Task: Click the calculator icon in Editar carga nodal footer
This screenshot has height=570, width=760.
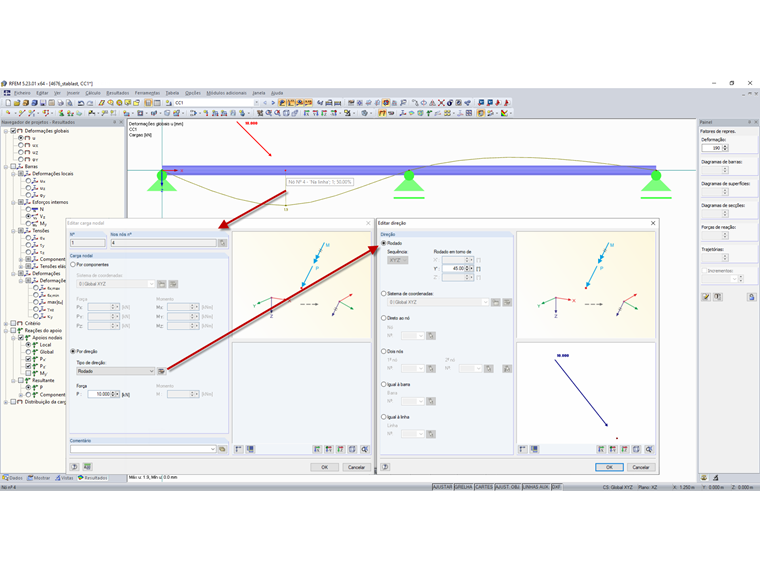Action: click(x=87, y=467)
